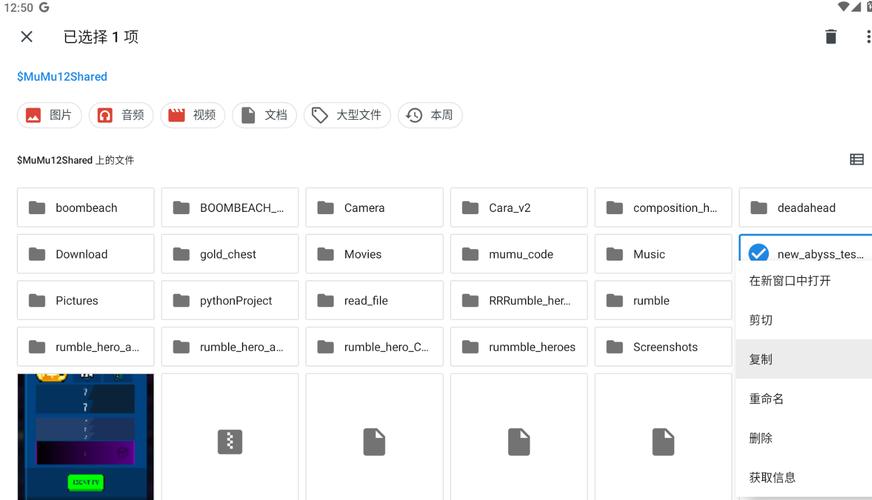Viewport: 872px width, 500px height.
Task: Open the zip archive file tile
Action: [230, 440]
